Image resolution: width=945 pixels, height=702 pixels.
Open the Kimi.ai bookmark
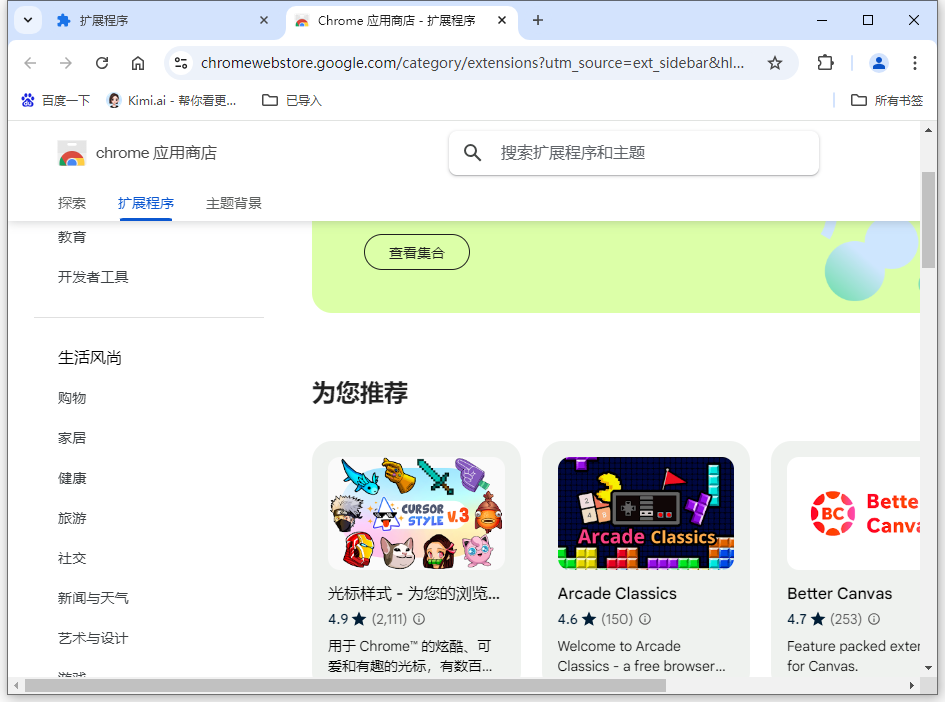click(x=171, y=101)
